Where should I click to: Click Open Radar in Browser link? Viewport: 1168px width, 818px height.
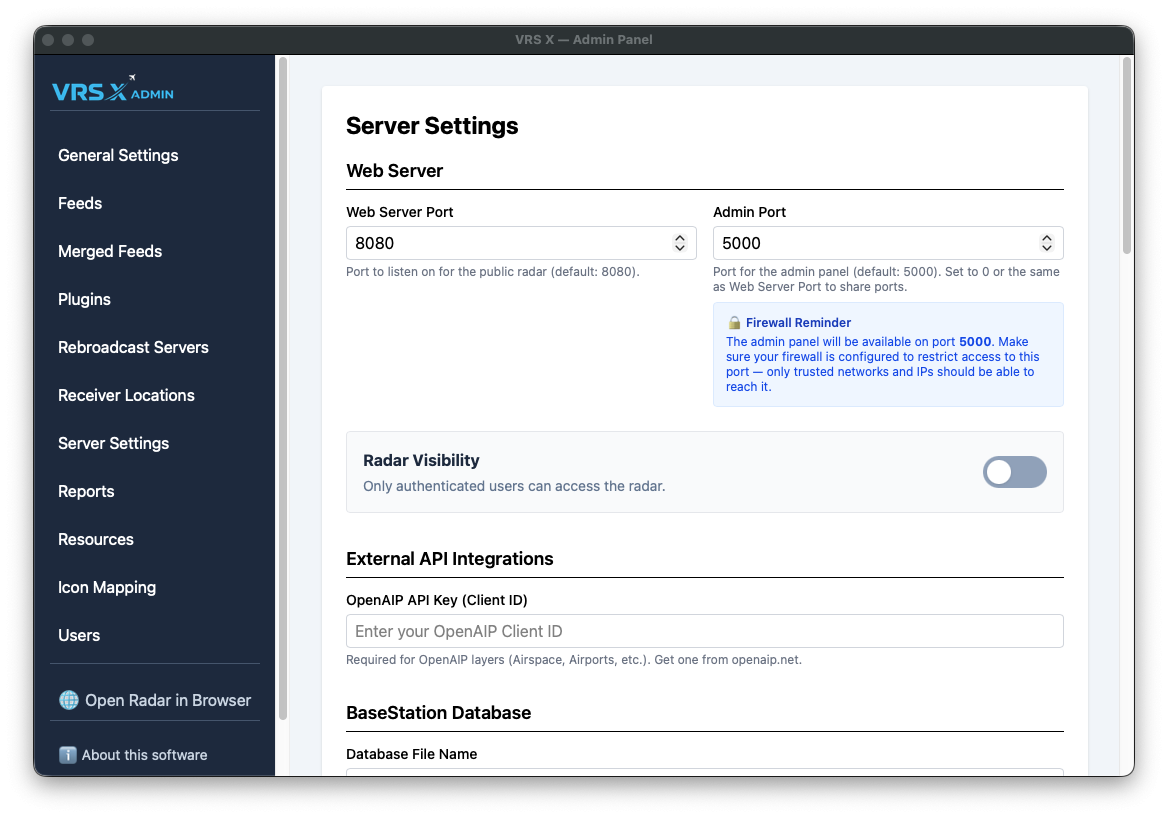(167, 700)
